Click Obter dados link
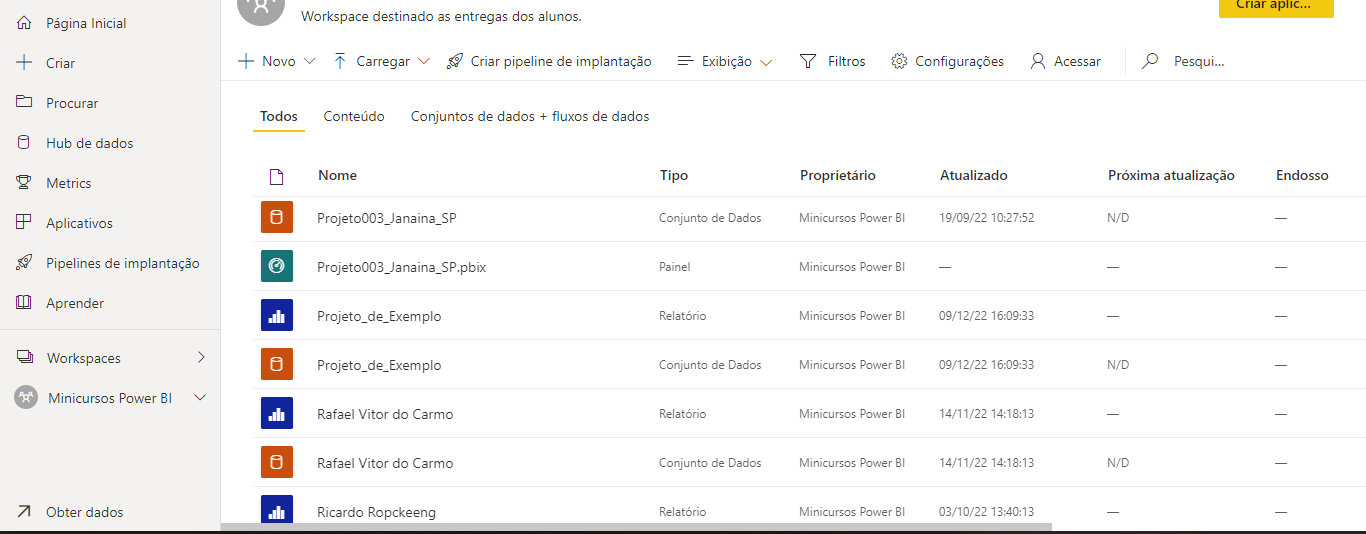Image resolution: width=1366 pixels, height=534 pixels. pos(85,512)
